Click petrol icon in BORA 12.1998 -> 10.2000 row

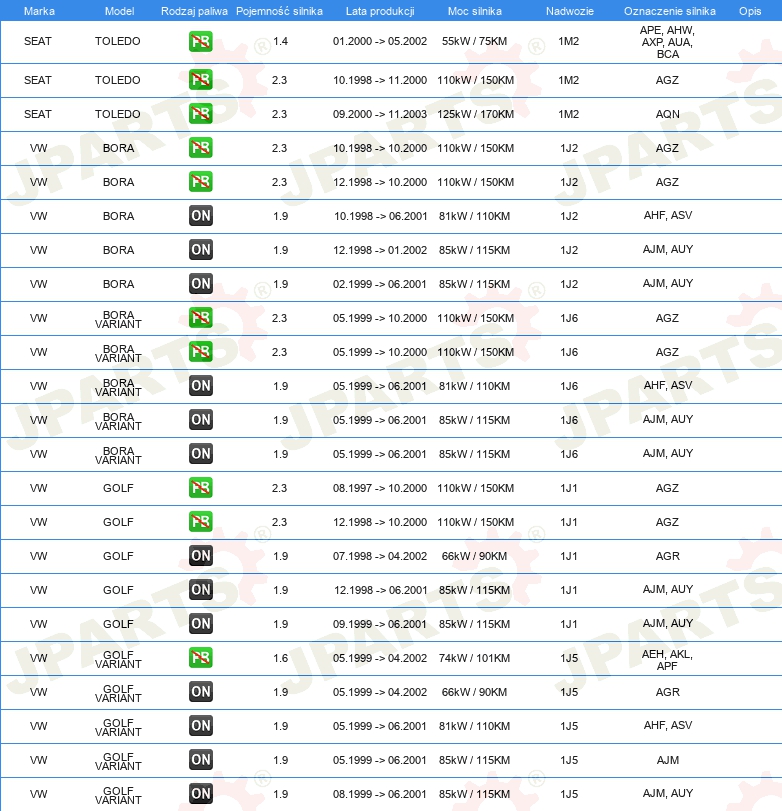point(201,182)
